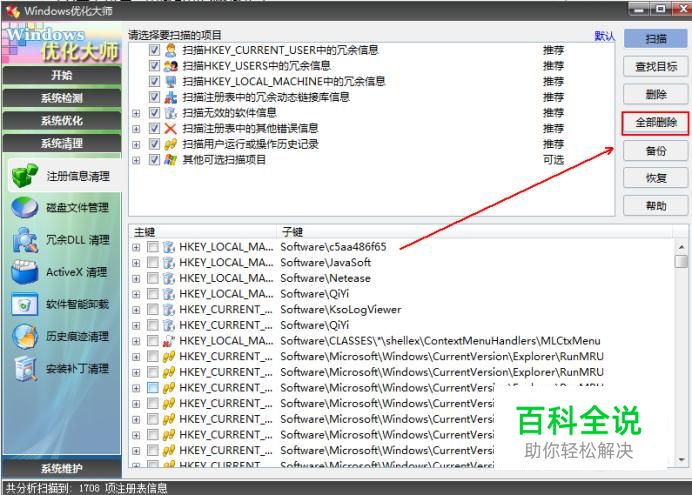
Task: Click the 删除 button
Action: pyautogui.click(x=656, y=94)
